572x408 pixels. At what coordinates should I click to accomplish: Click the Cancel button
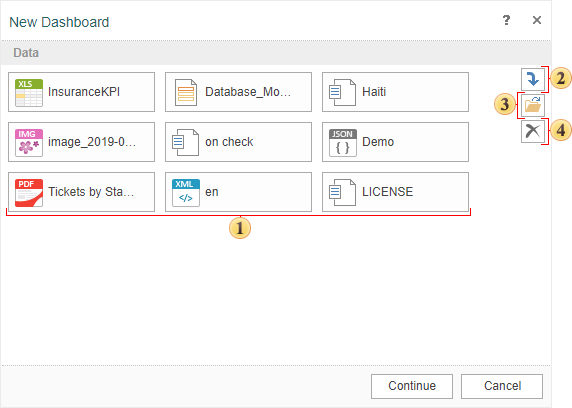click(502, 386)
